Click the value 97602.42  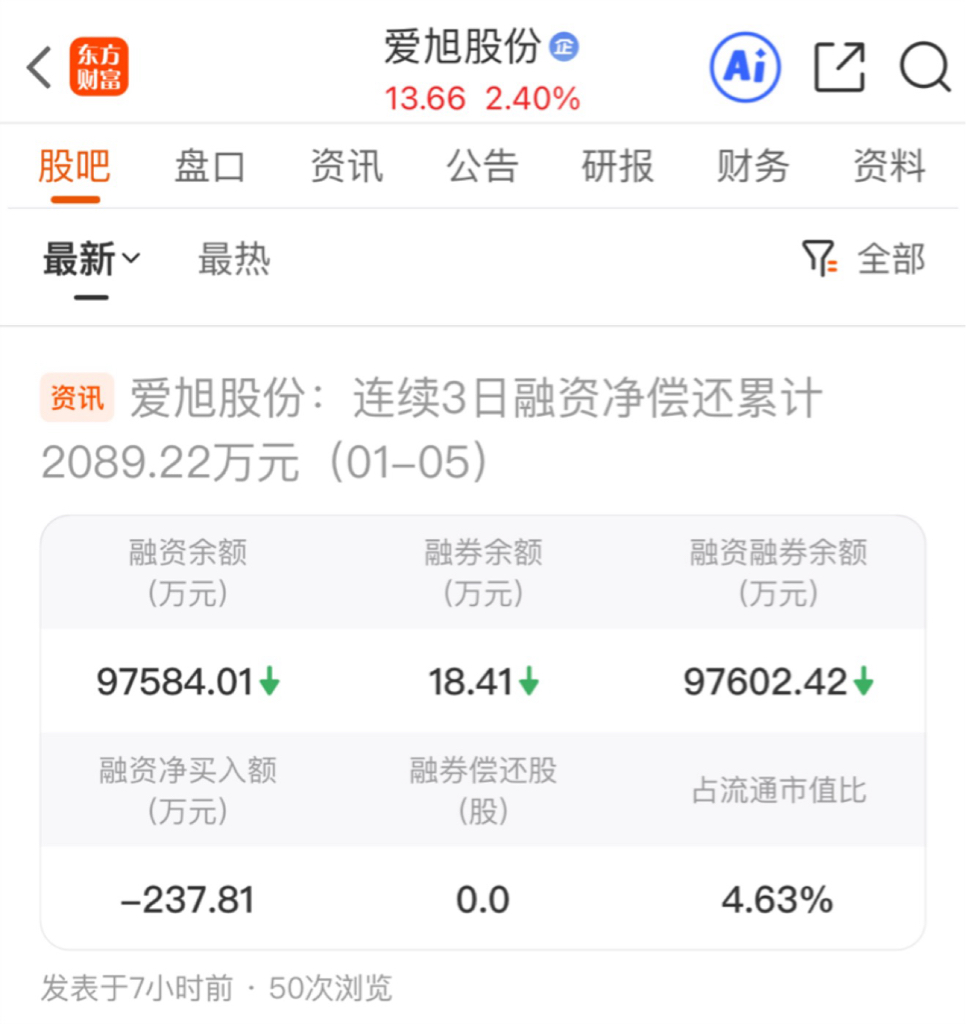pos(765,682)
